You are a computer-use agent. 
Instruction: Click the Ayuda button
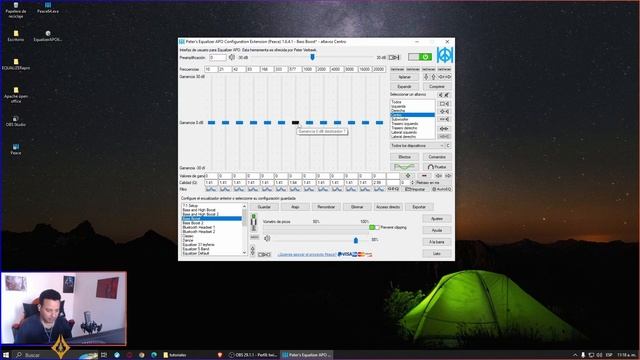pyautogui.click(x=437, y=230)
